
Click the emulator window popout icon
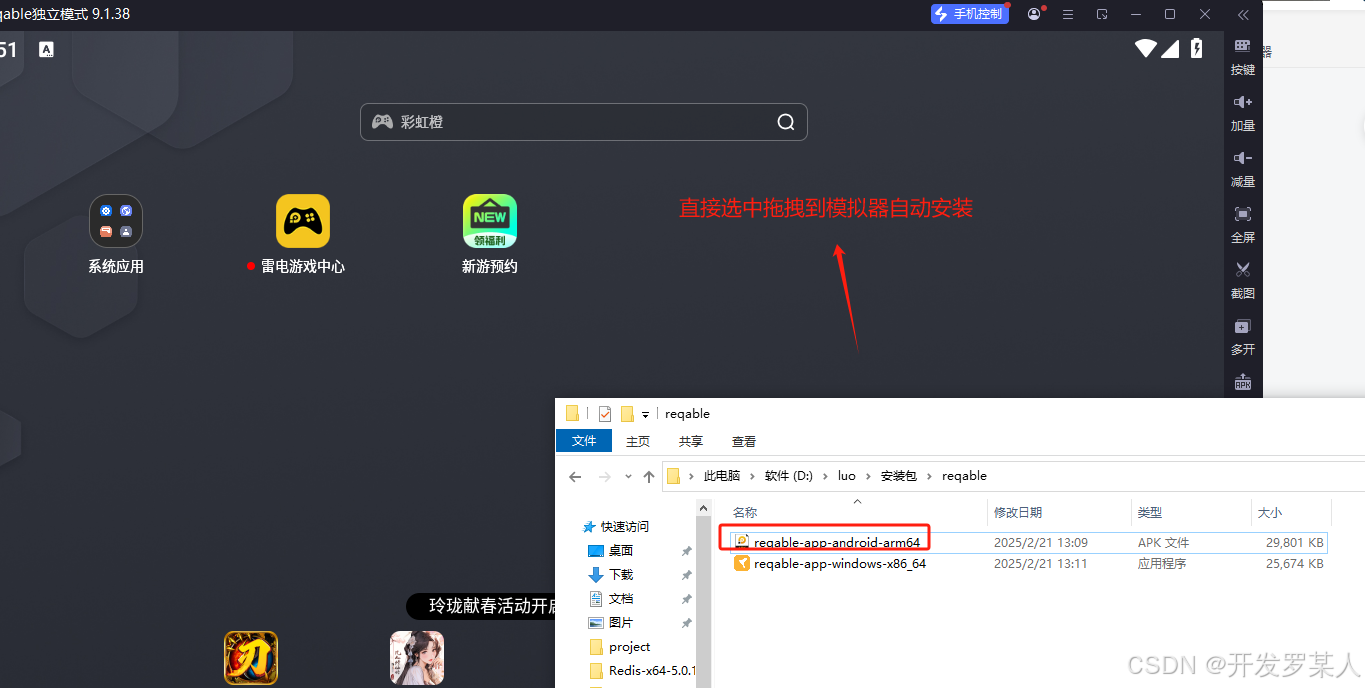[x=1102, y=15]
